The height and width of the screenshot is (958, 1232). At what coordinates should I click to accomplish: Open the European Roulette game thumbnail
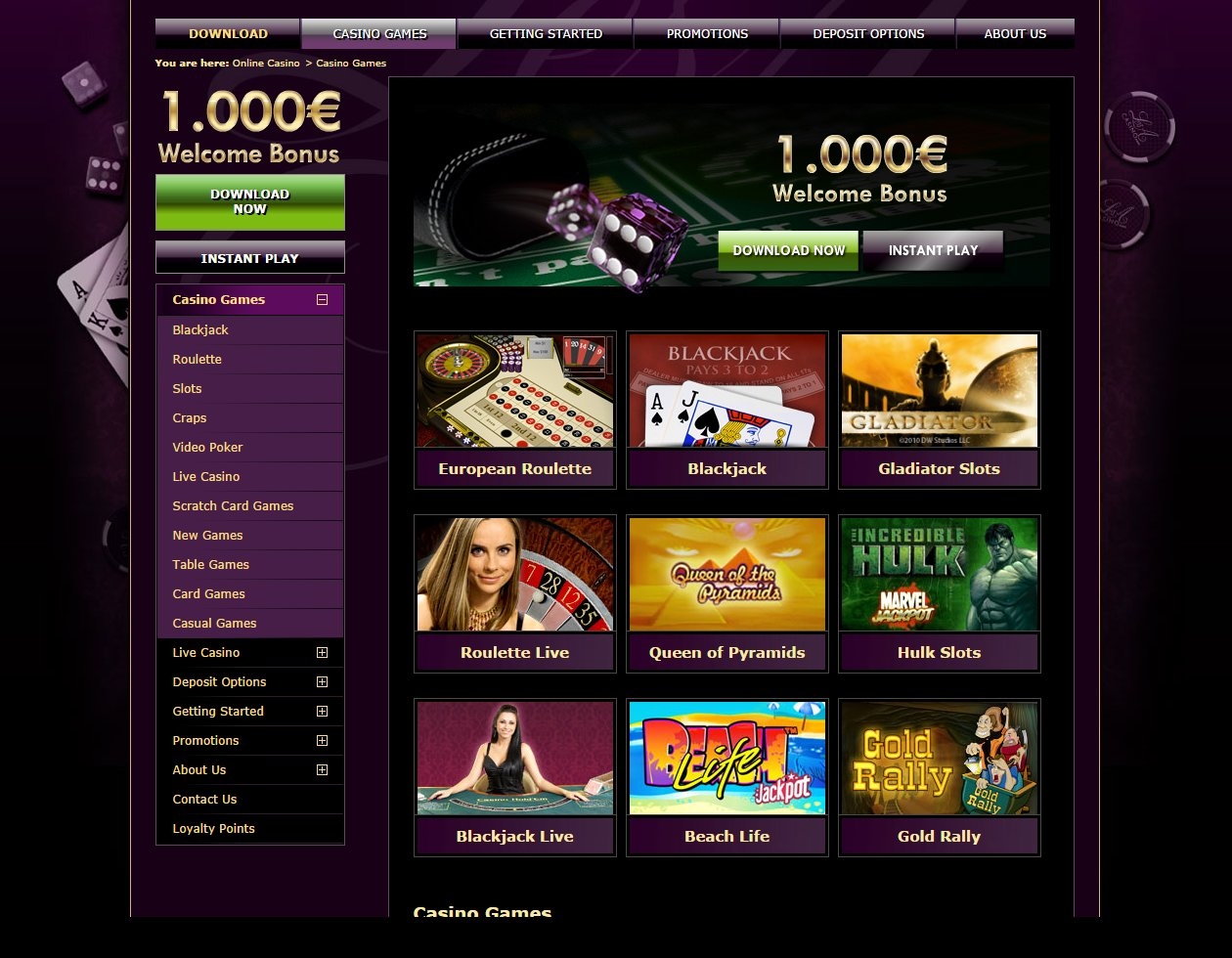515,391
